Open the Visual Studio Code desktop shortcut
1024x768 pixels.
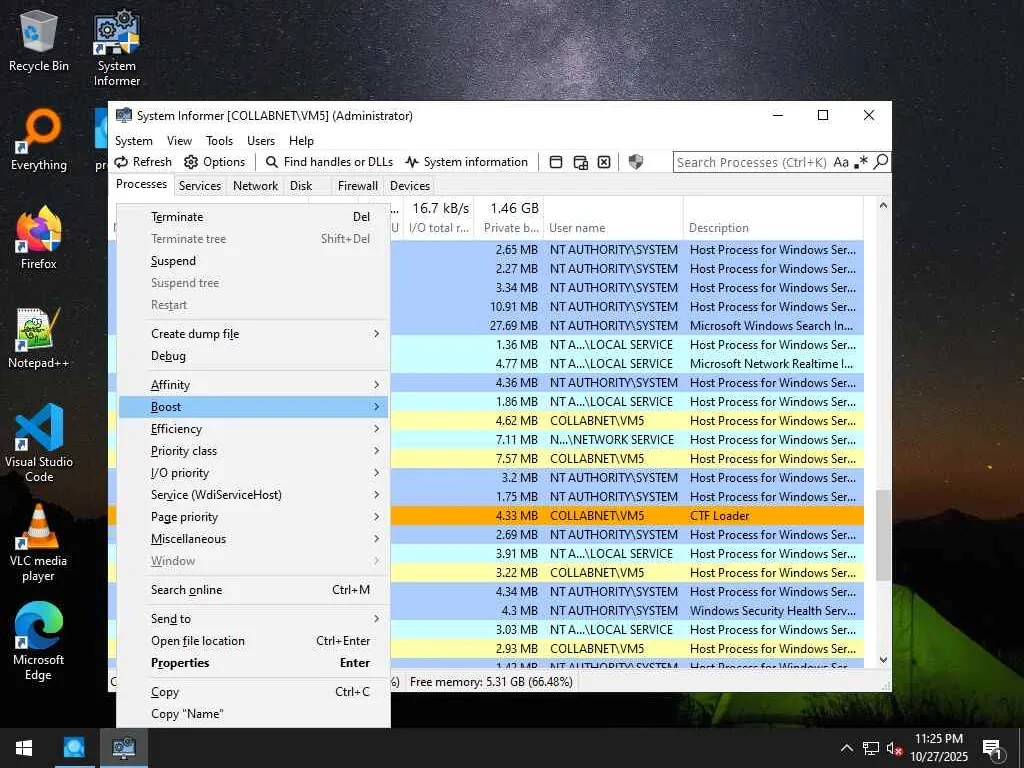pyautogui.click(x=39, y=443)
